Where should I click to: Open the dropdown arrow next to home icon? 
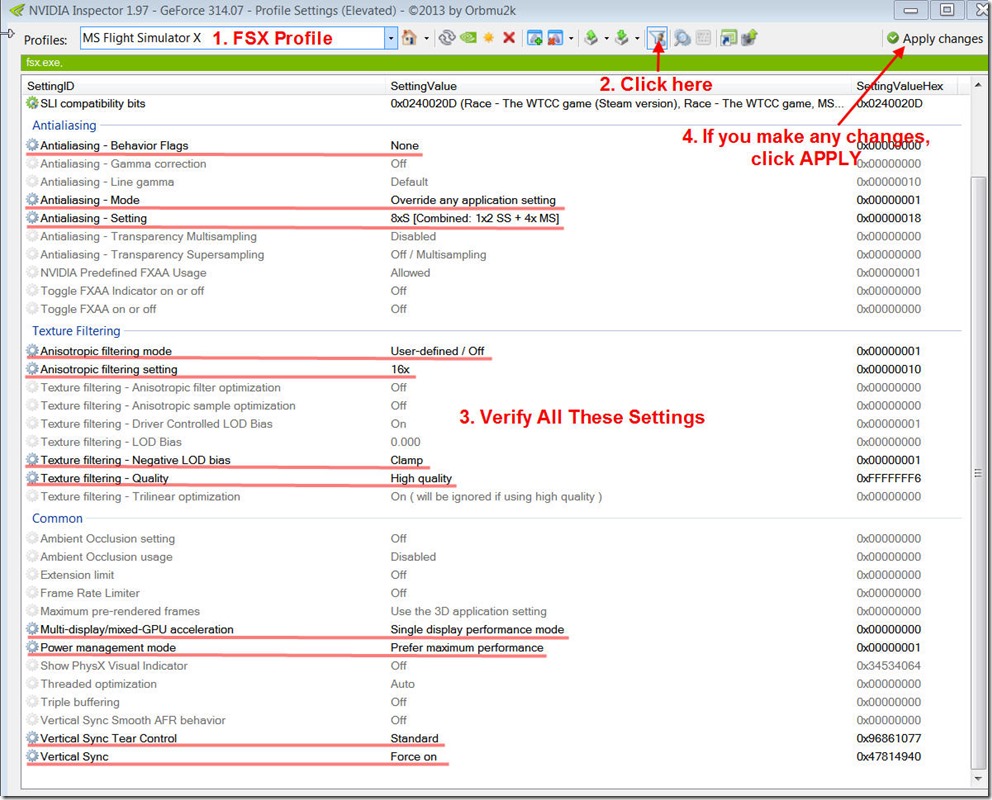click(x=426, y=39)
